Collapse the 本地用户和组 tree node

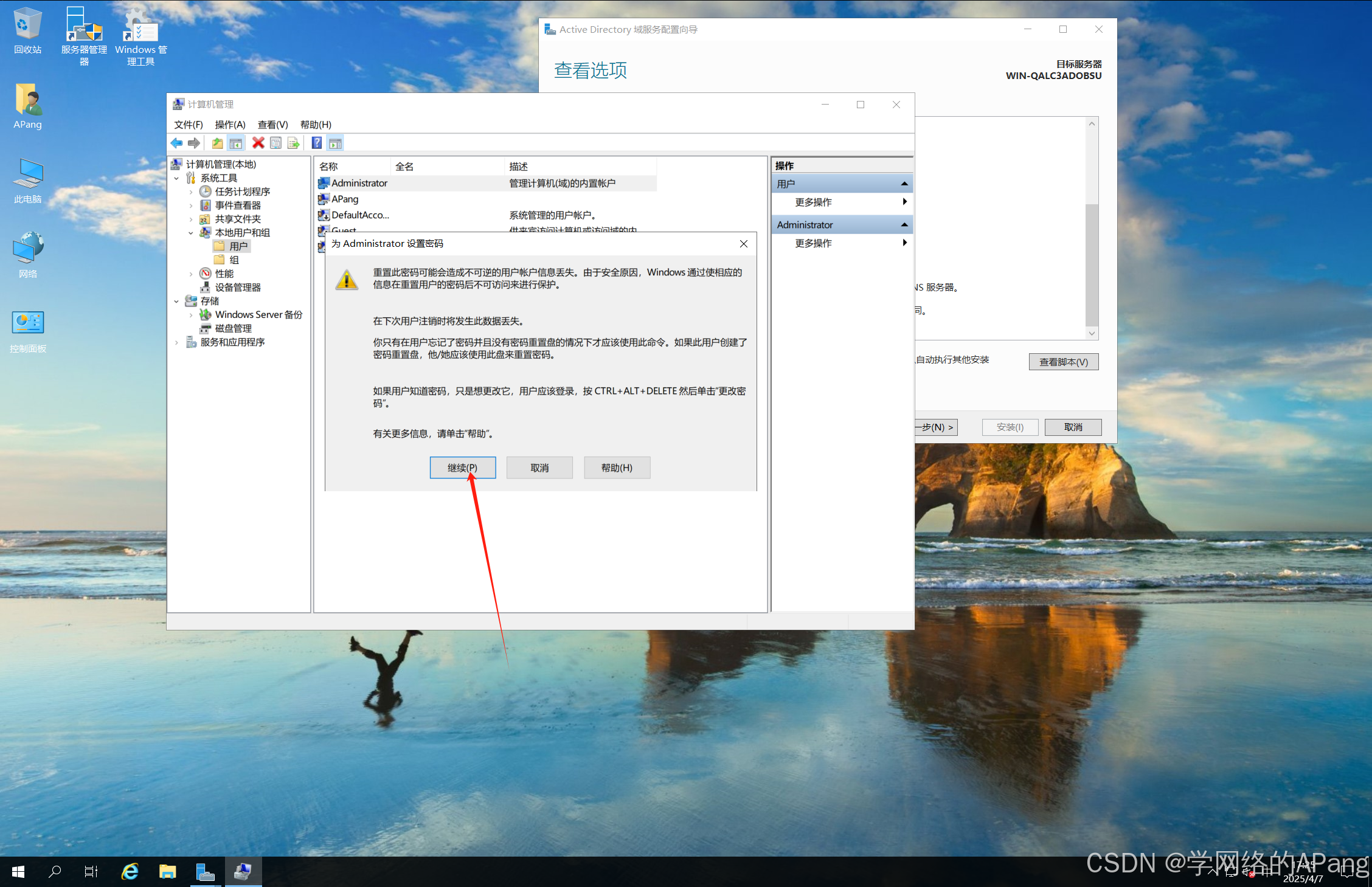tap(191, 233)
